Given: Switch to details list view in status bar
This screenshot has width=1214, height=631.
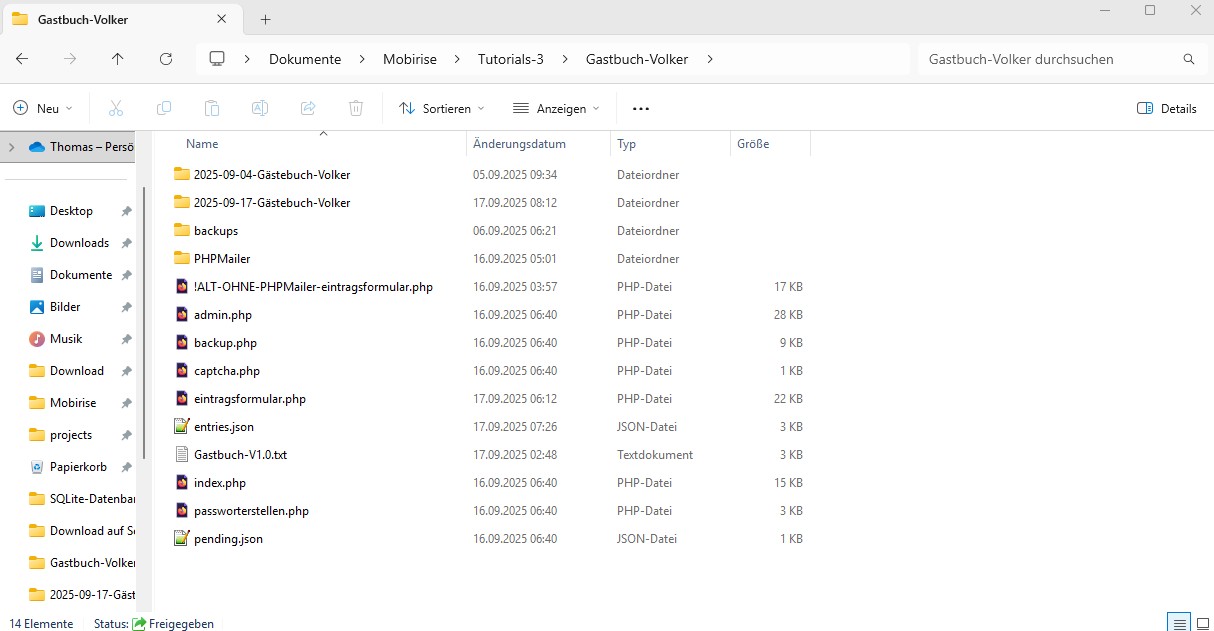Looking at the screenshot, I should (1180, 623).
